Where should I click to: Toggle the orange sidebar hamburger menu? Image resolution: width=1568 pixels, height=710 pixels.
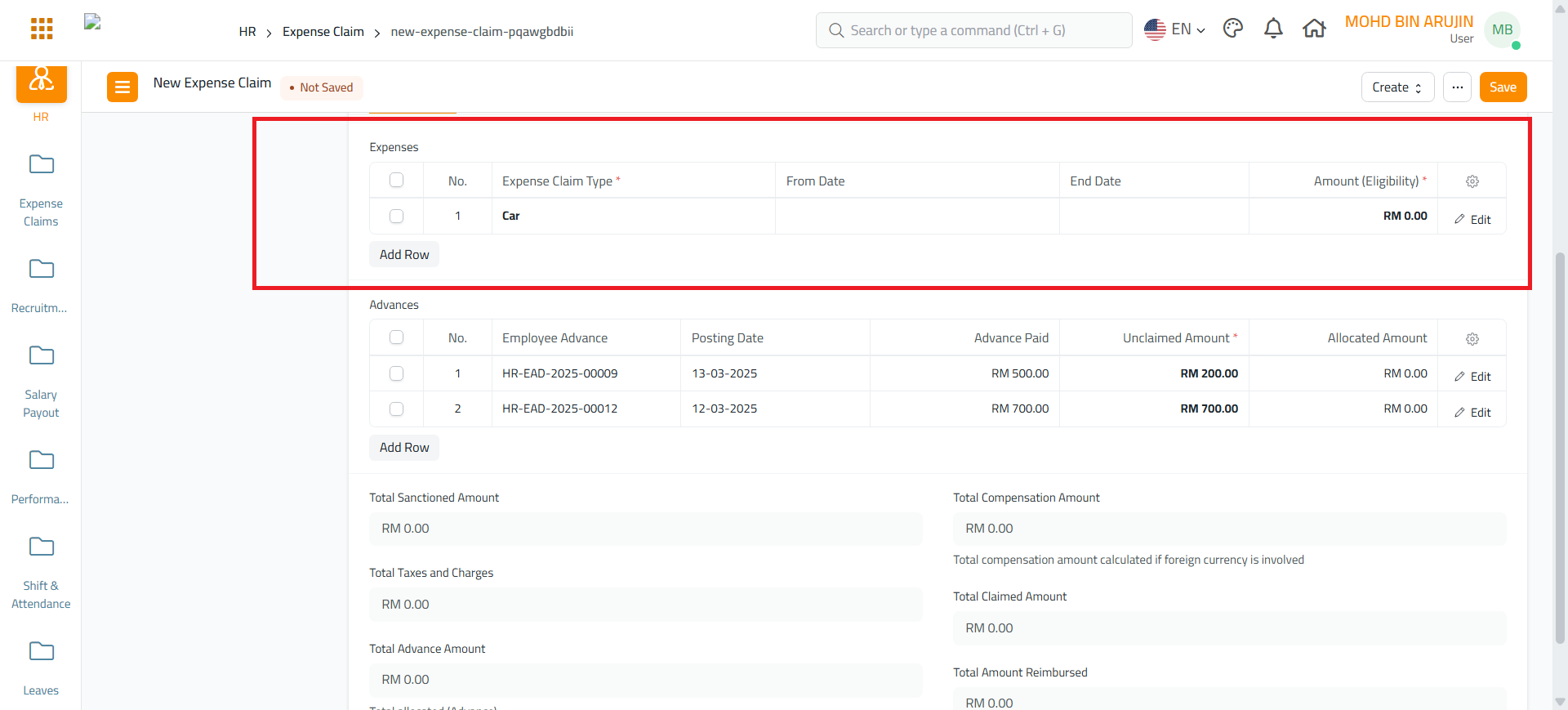[122, 87]
